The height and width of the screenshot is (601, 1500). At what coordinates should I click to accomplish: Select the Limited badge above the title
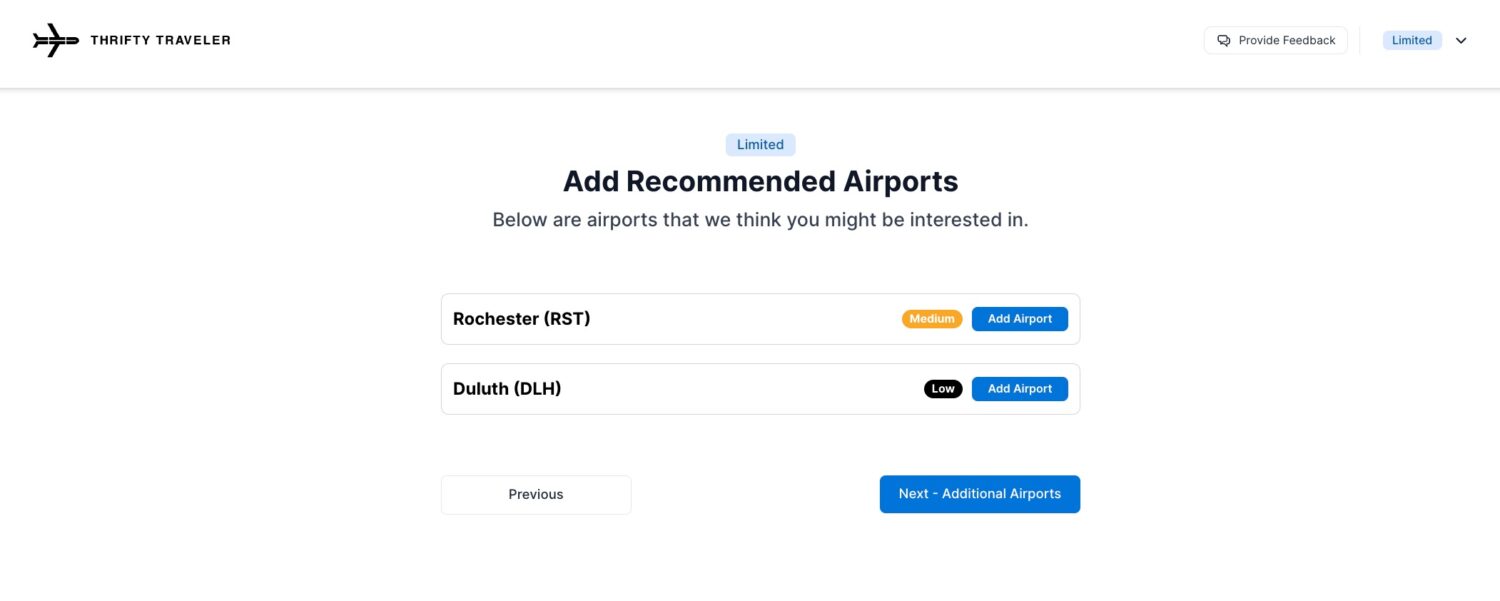coord(760,144)
